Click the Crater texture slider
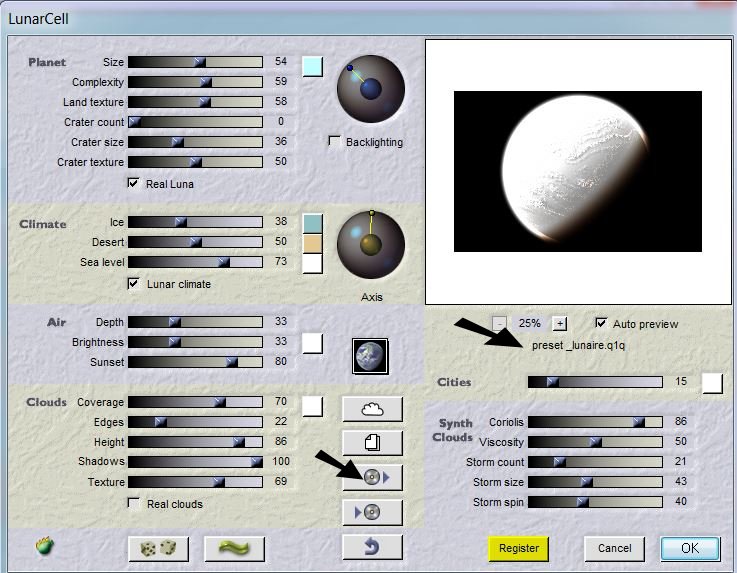 (196, 162)
